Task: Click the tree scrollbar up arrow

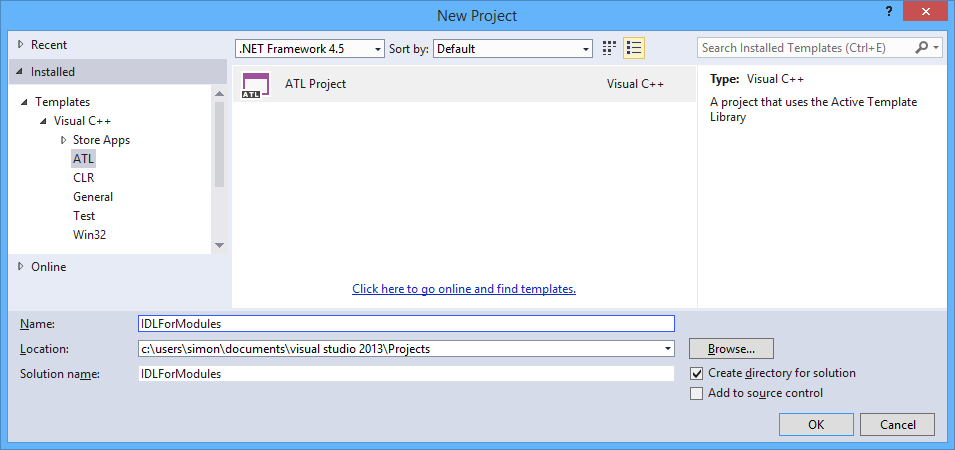Action: [220, 93]
